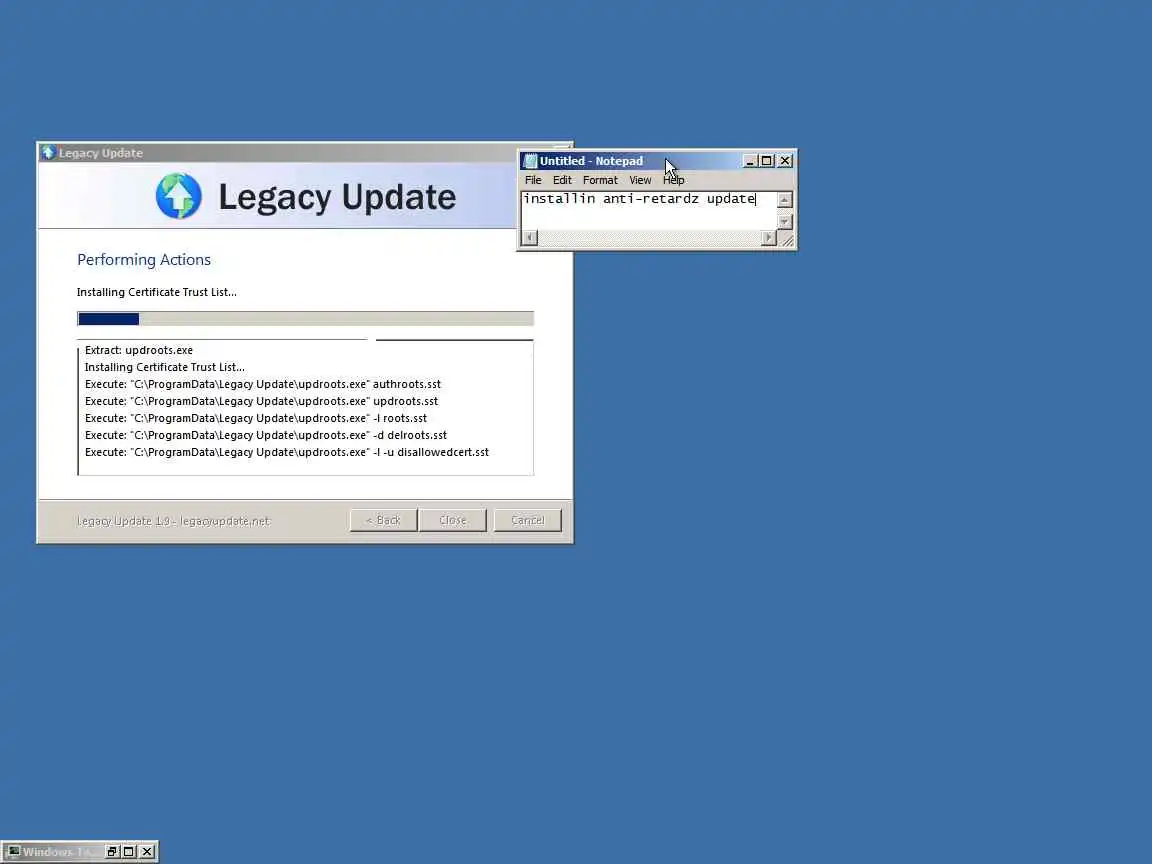
Task: Select the log line ending in -d delroots.sst
Action: coord(266,435)
